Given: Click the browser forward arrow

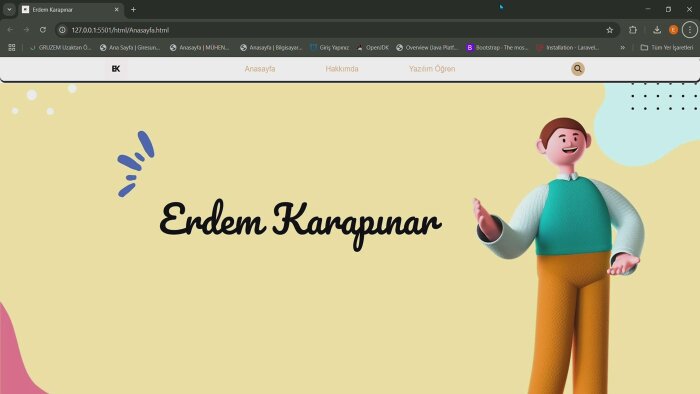Looking at the screenshot, I should [26, 30].
